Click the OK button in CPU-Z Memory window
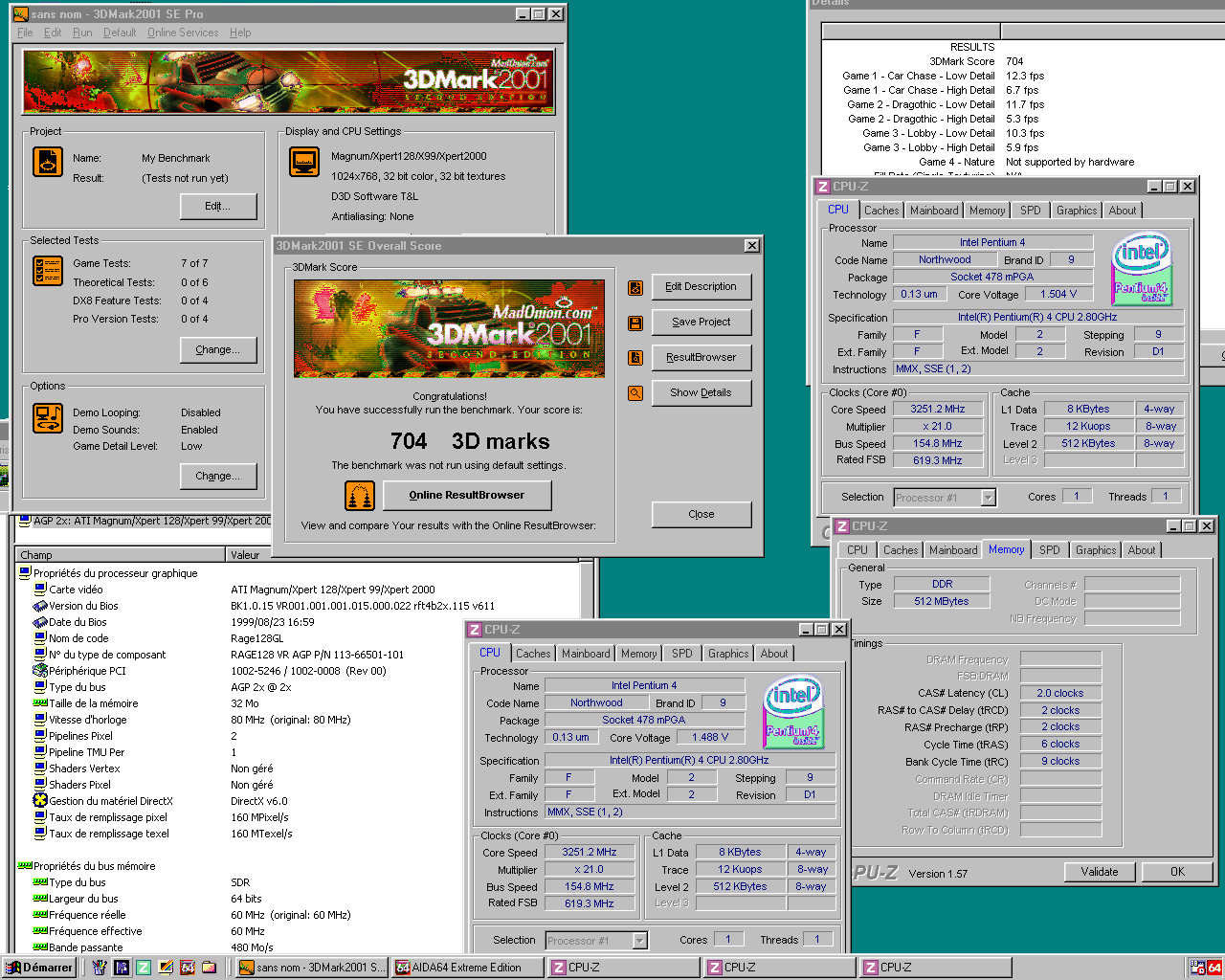 [x=1177, y=872]
